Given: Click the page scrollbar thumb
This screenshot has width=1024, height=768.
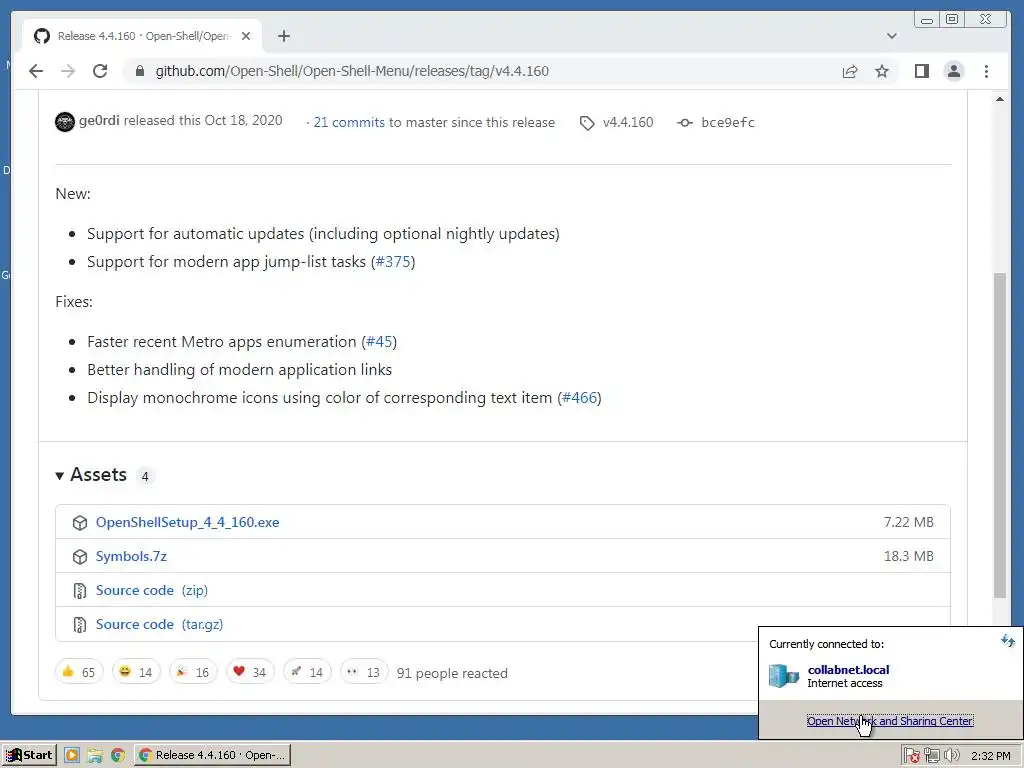Looking at the screenshot, I should pyautogui.click(x=999, y=435).
